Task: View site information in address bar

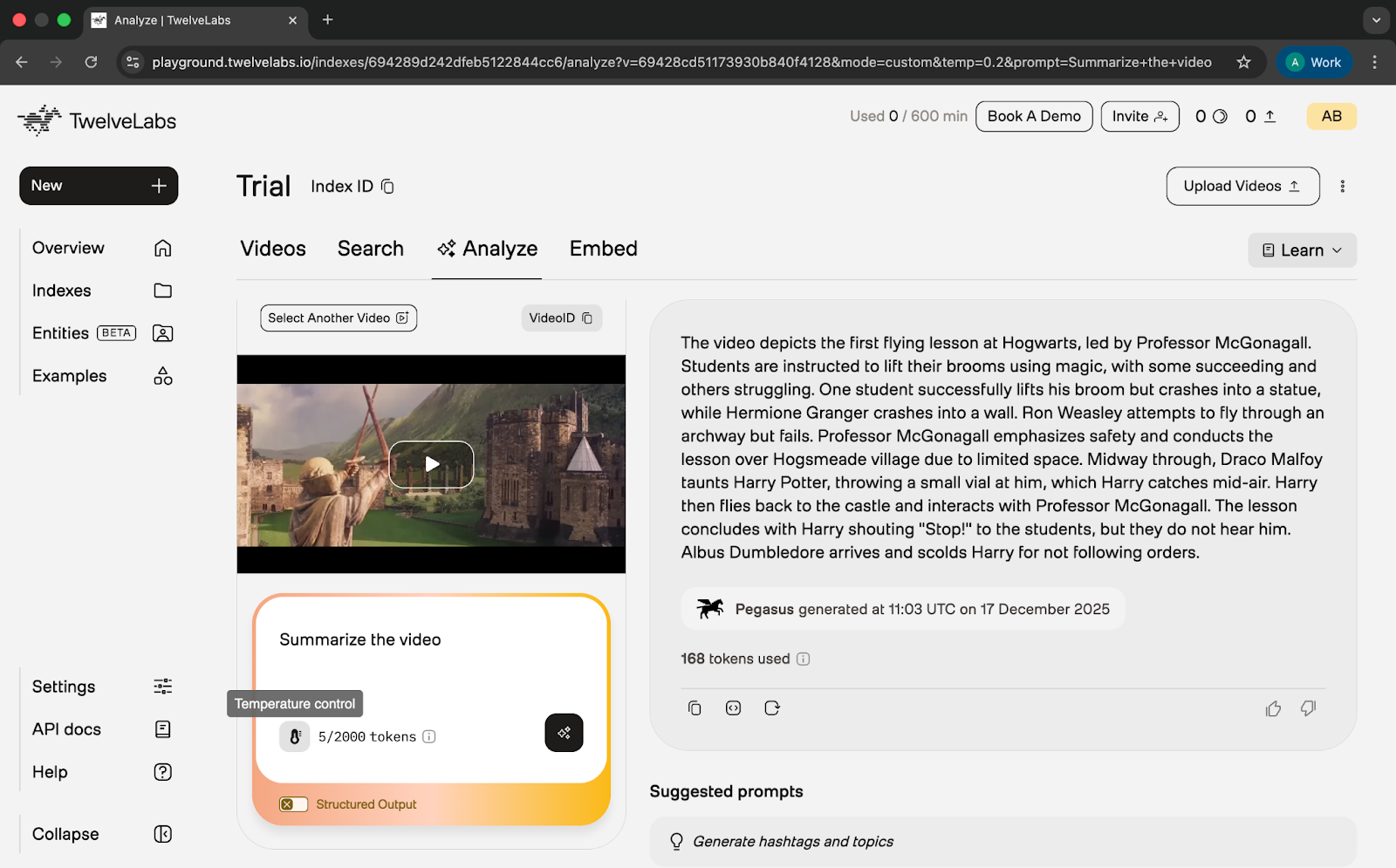Action: click(133, 62)
